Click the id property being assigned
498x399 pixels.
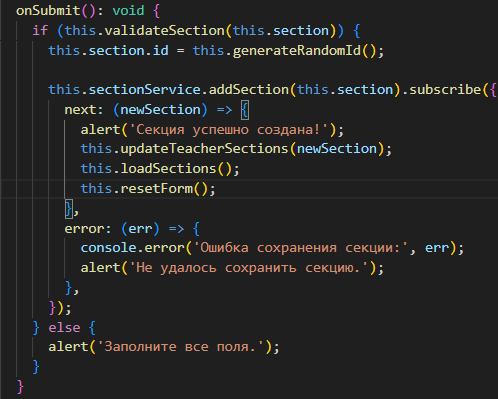pos(161,51)
